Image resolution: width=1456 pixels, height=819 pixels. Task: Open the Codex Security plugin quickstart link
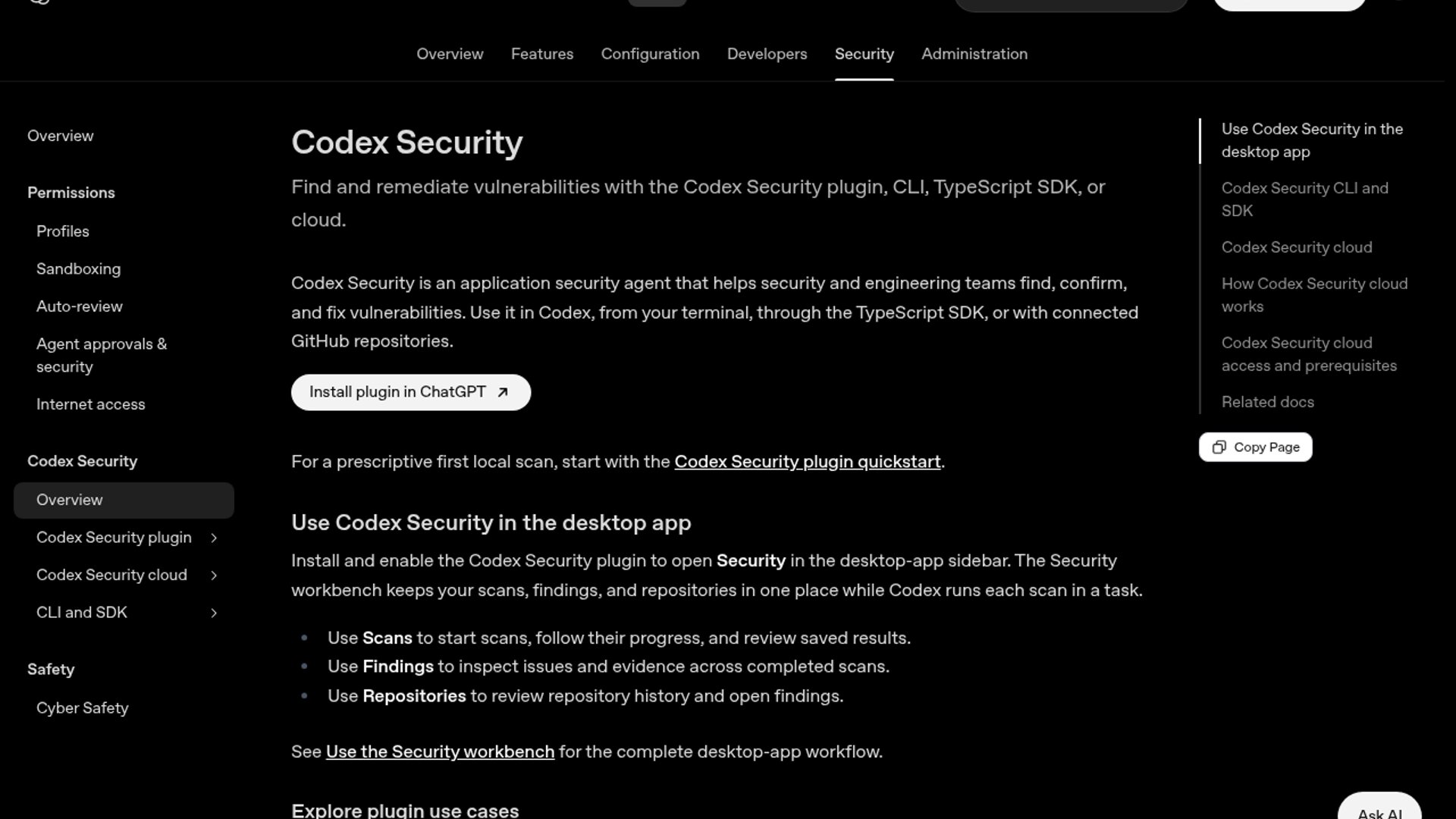point(807,462)
